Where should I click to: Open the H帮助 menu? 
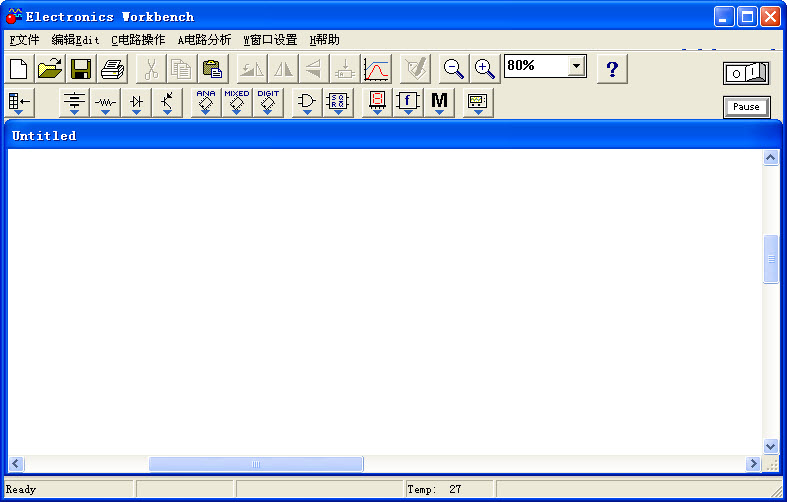pos(324,40)
